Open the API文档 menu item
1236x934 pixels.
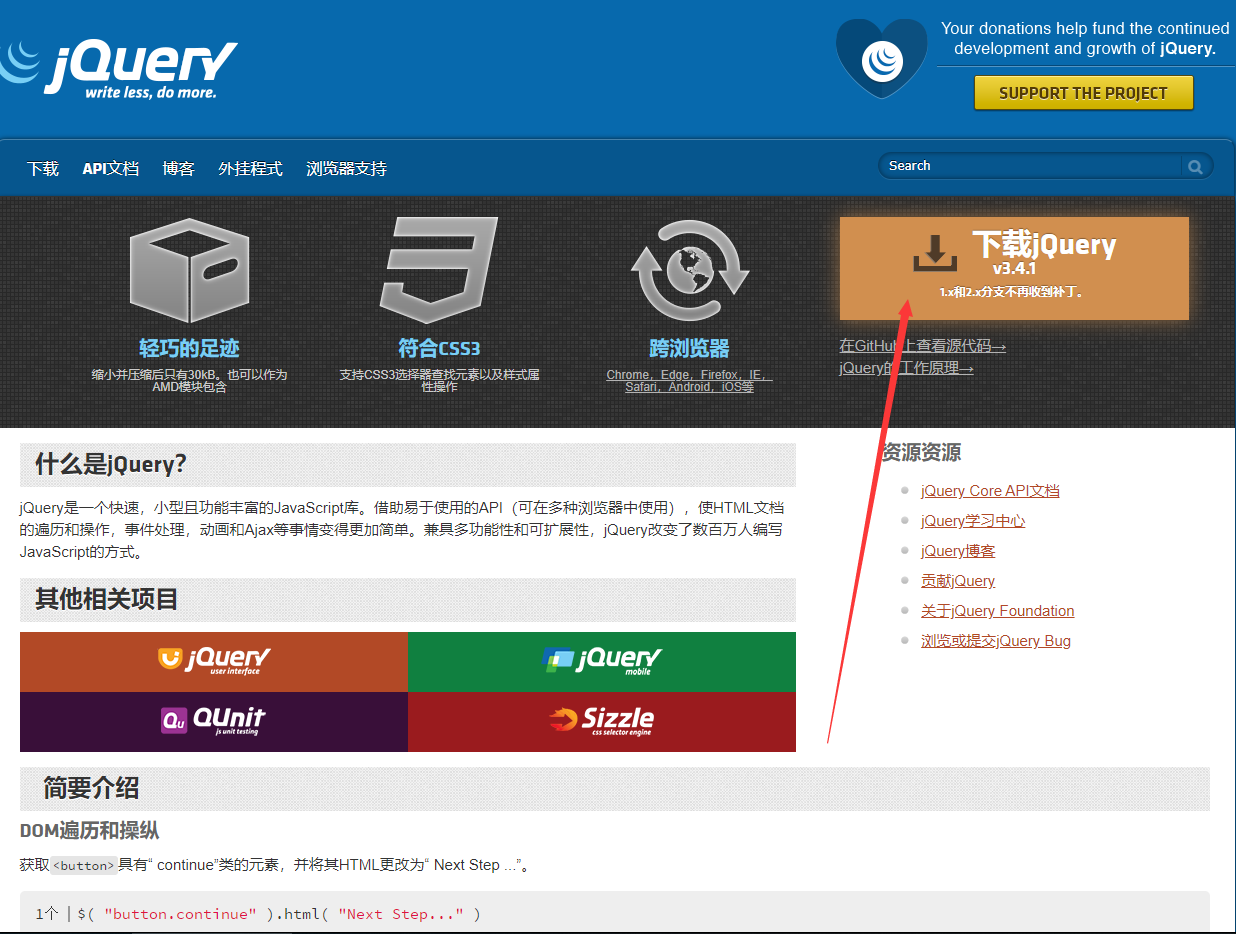coord(110,169)
